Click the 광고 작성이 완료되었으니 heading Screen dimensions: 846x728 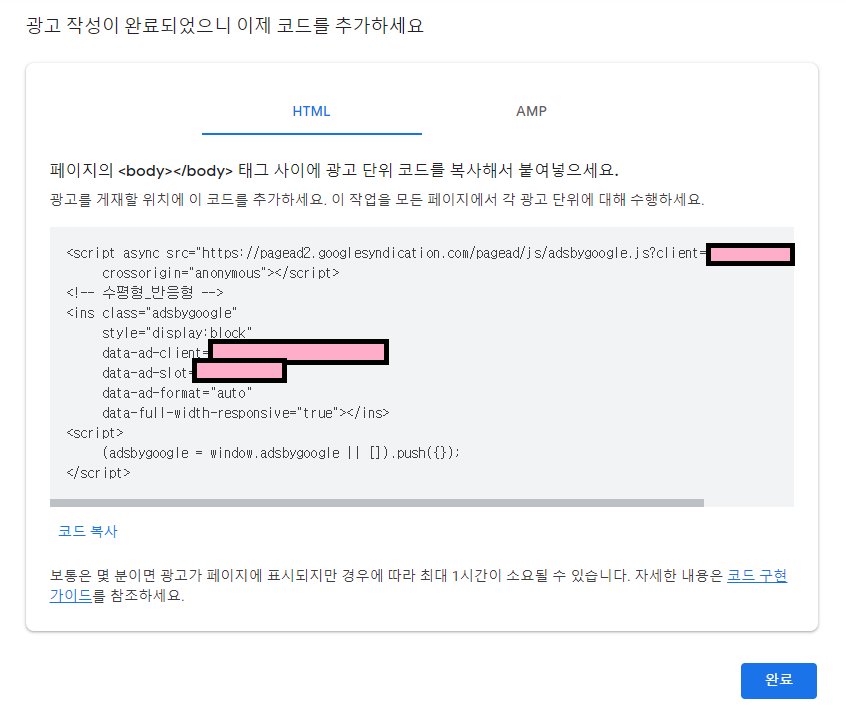225,25
